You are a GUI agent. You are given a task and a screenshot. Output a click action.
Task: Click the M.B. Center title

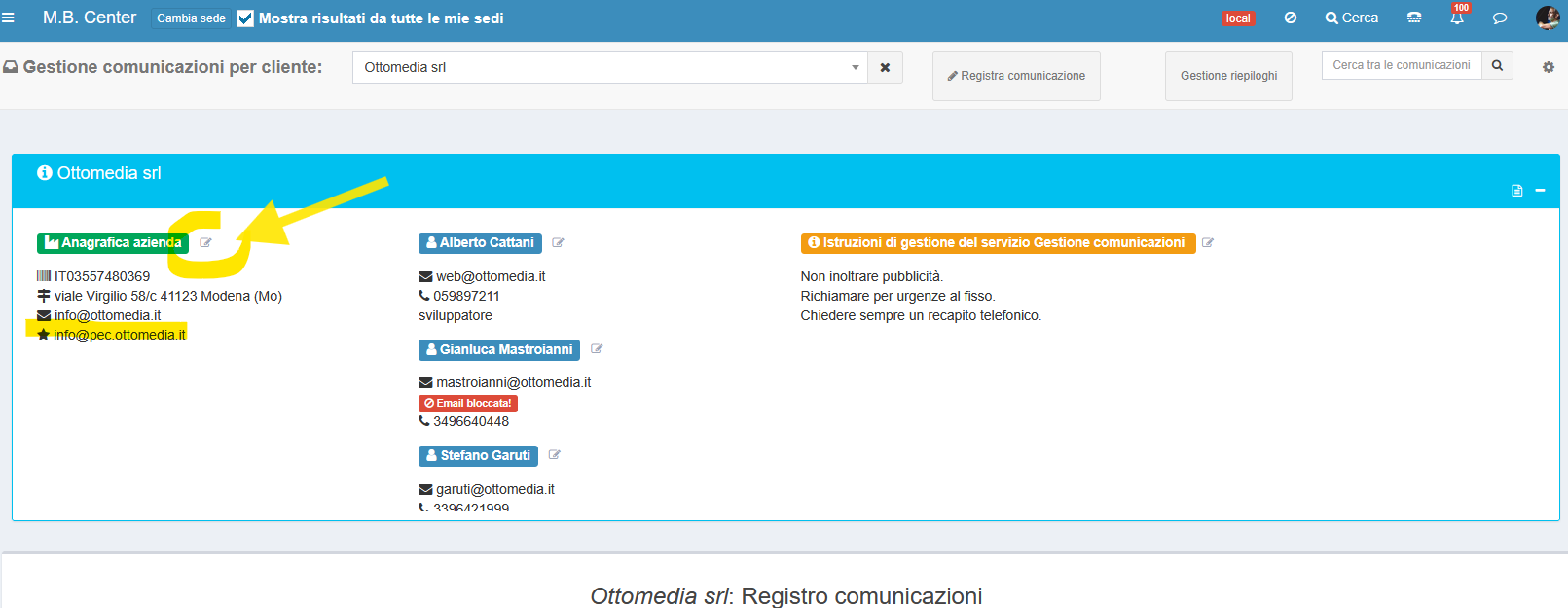pyautogui.click(x=90, y=18)
